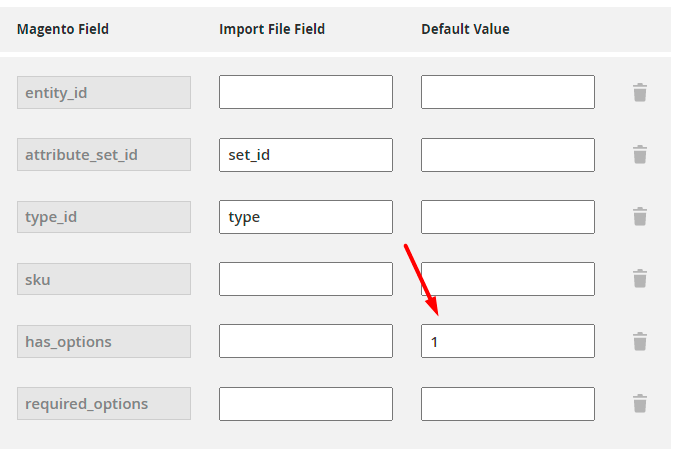Focus the required_options Import File Field input

click(305, 404)
